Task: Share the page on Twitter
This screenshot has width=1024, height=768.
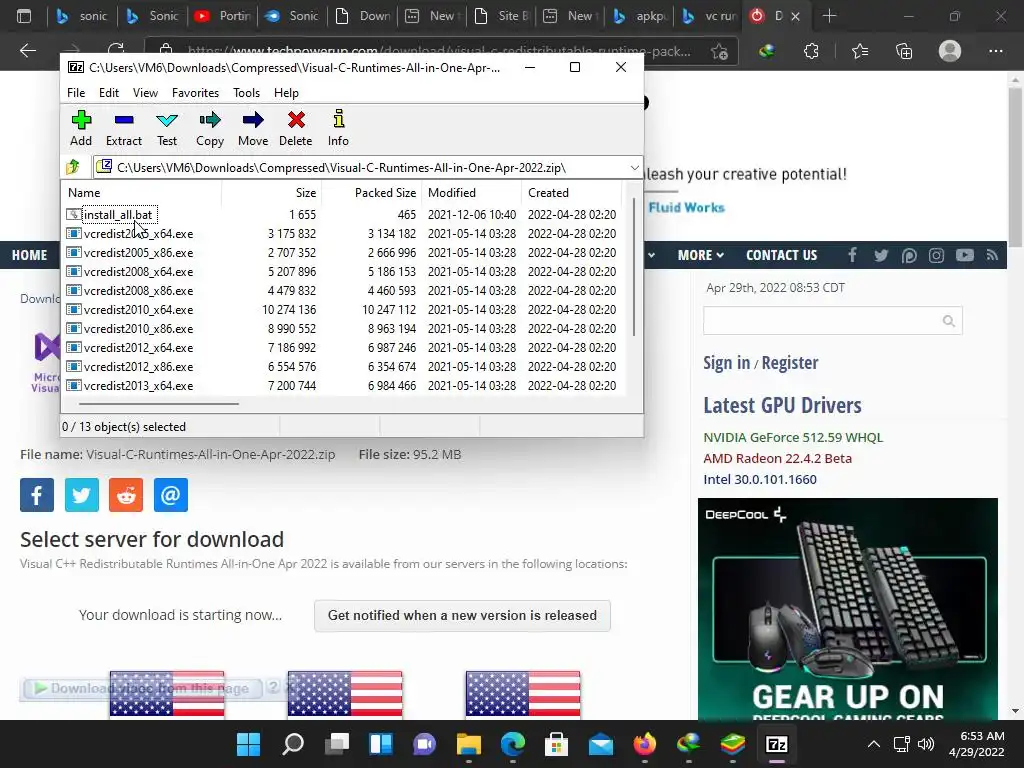Action: pos(82,495)
